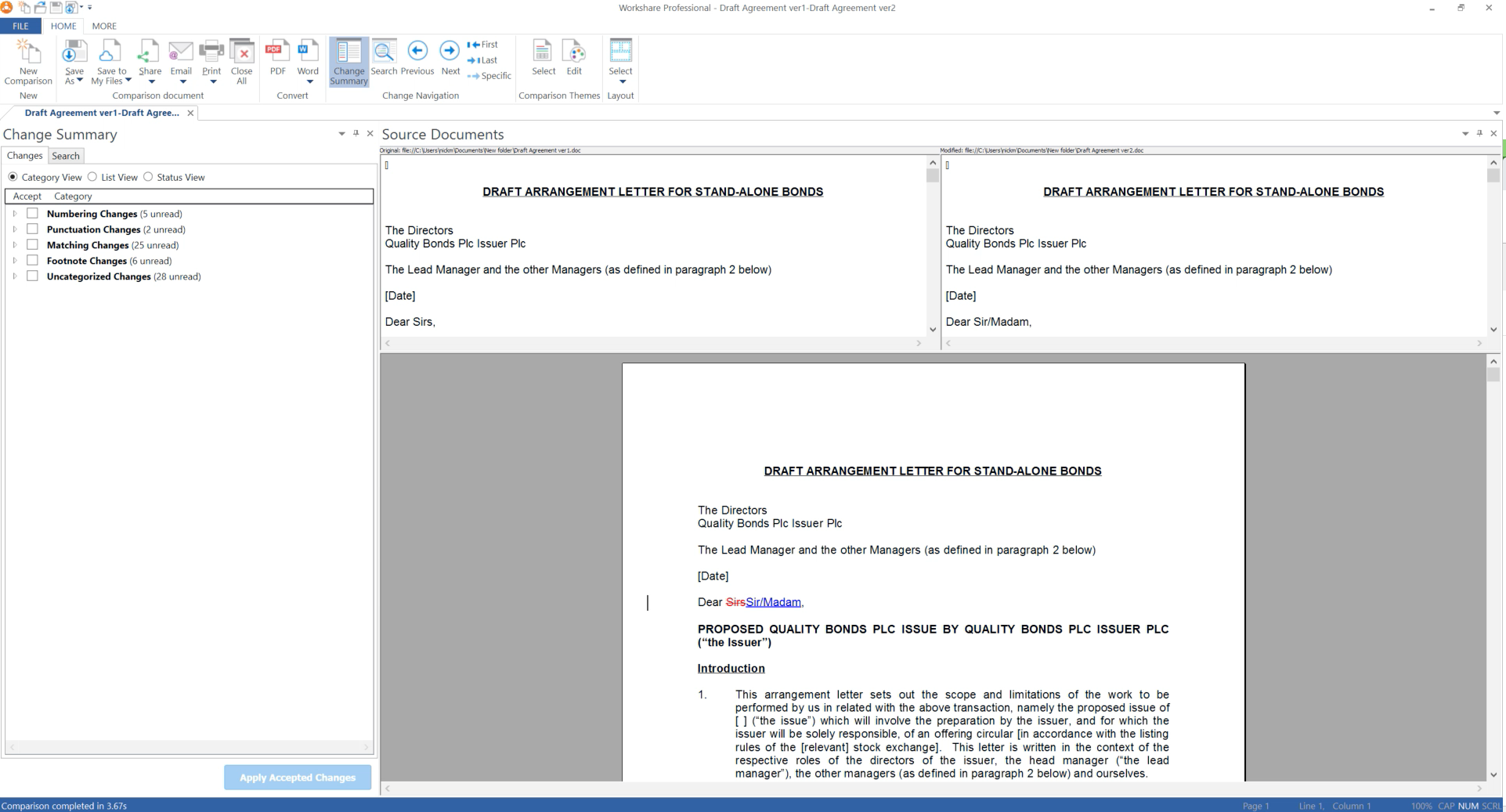Expand the Matching Changes tree node
Image resolution: width=1506 pixels, height=812 pixels.
(x=15, y=244)
